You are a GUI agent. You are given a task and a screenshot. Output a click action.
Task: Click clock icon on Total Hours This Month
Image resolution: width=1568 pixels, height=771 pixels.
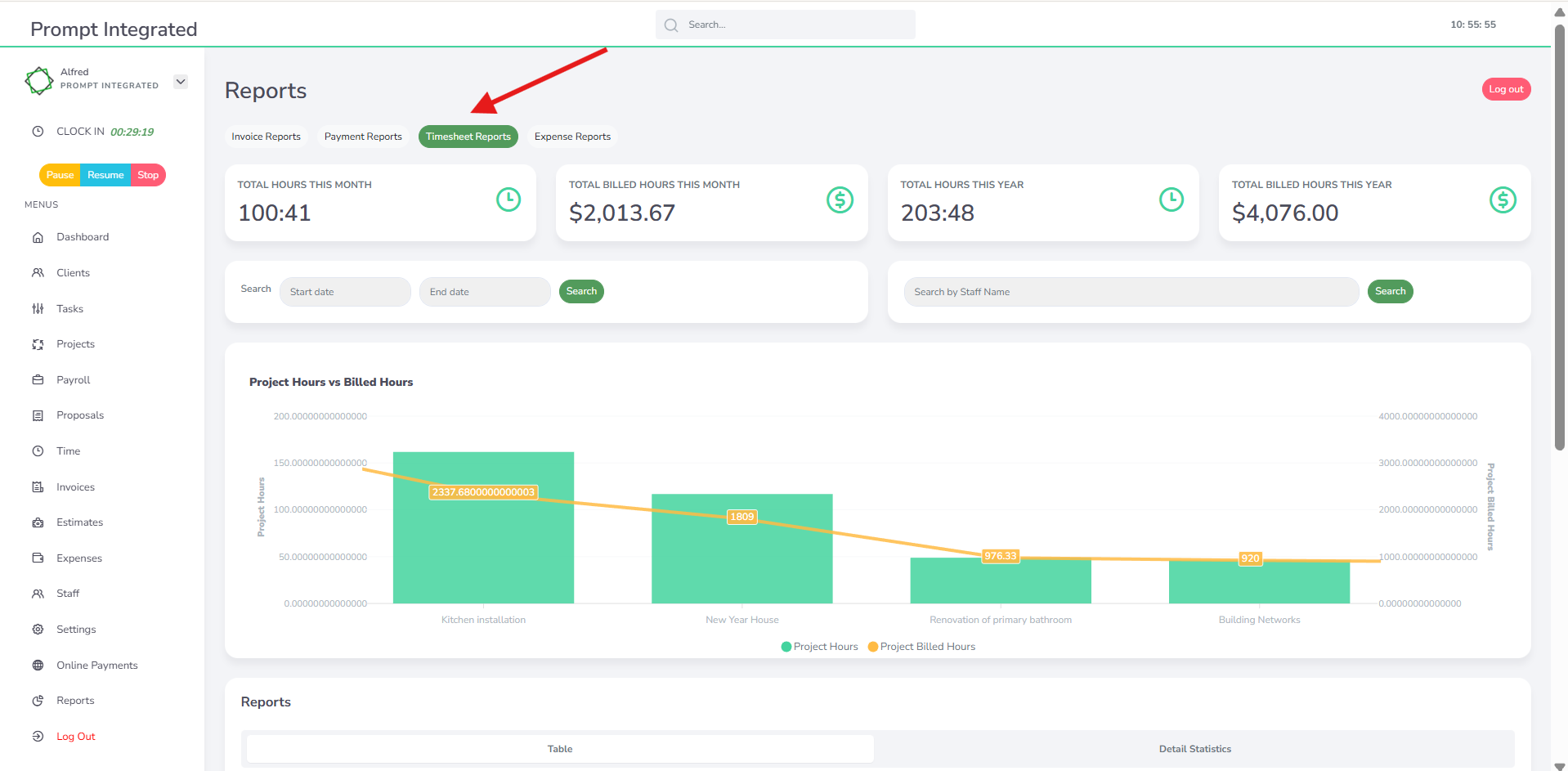click(508, 199)
